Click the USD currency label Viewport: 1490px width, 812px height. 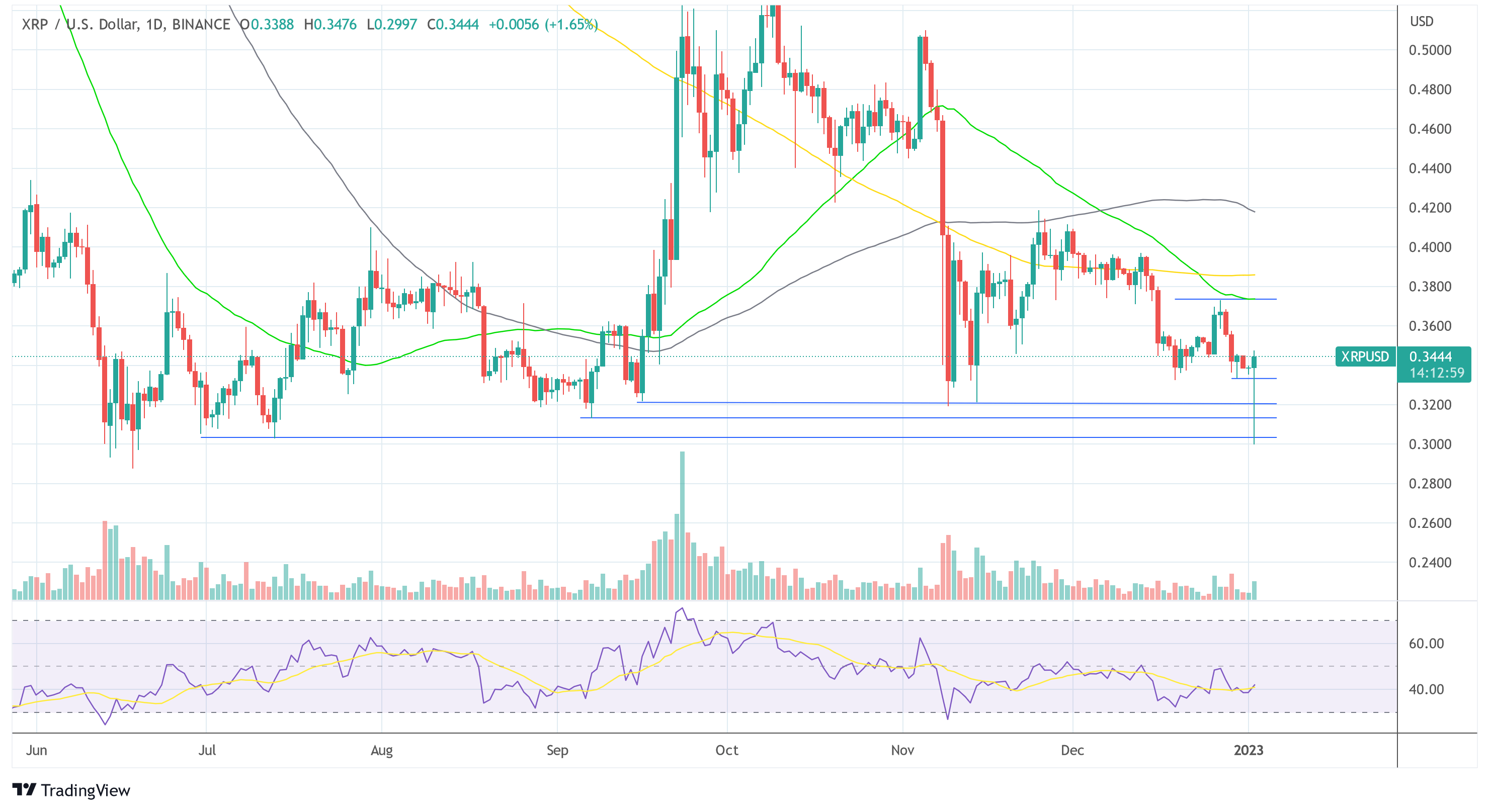tap(1421, 22)
